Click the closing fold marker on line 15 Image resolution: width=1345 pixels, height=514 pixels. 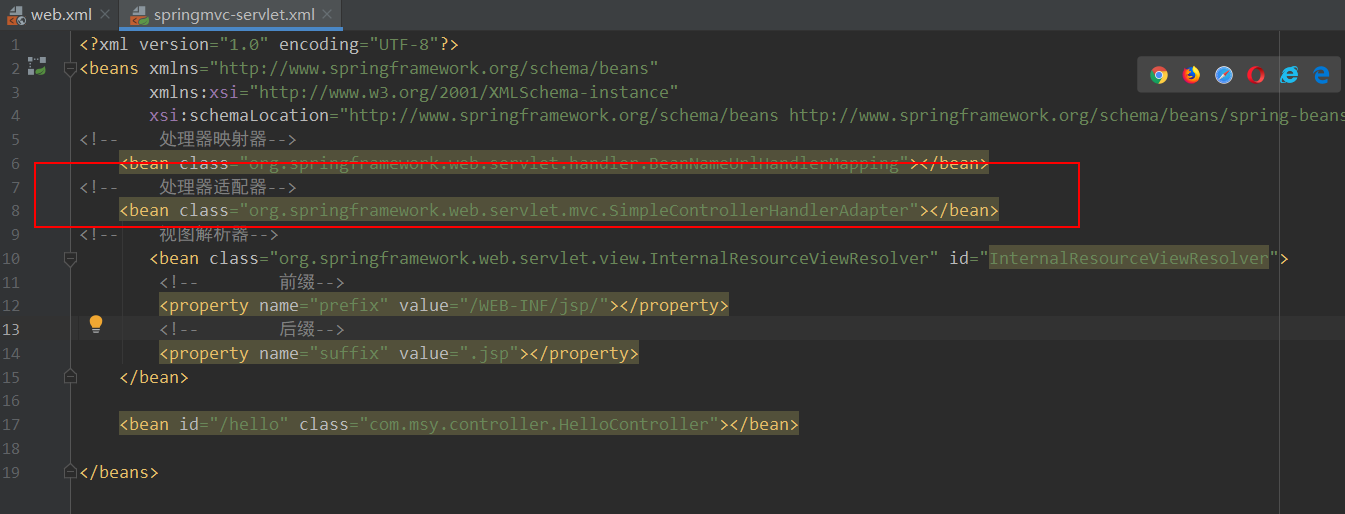(x=69, y=376)
